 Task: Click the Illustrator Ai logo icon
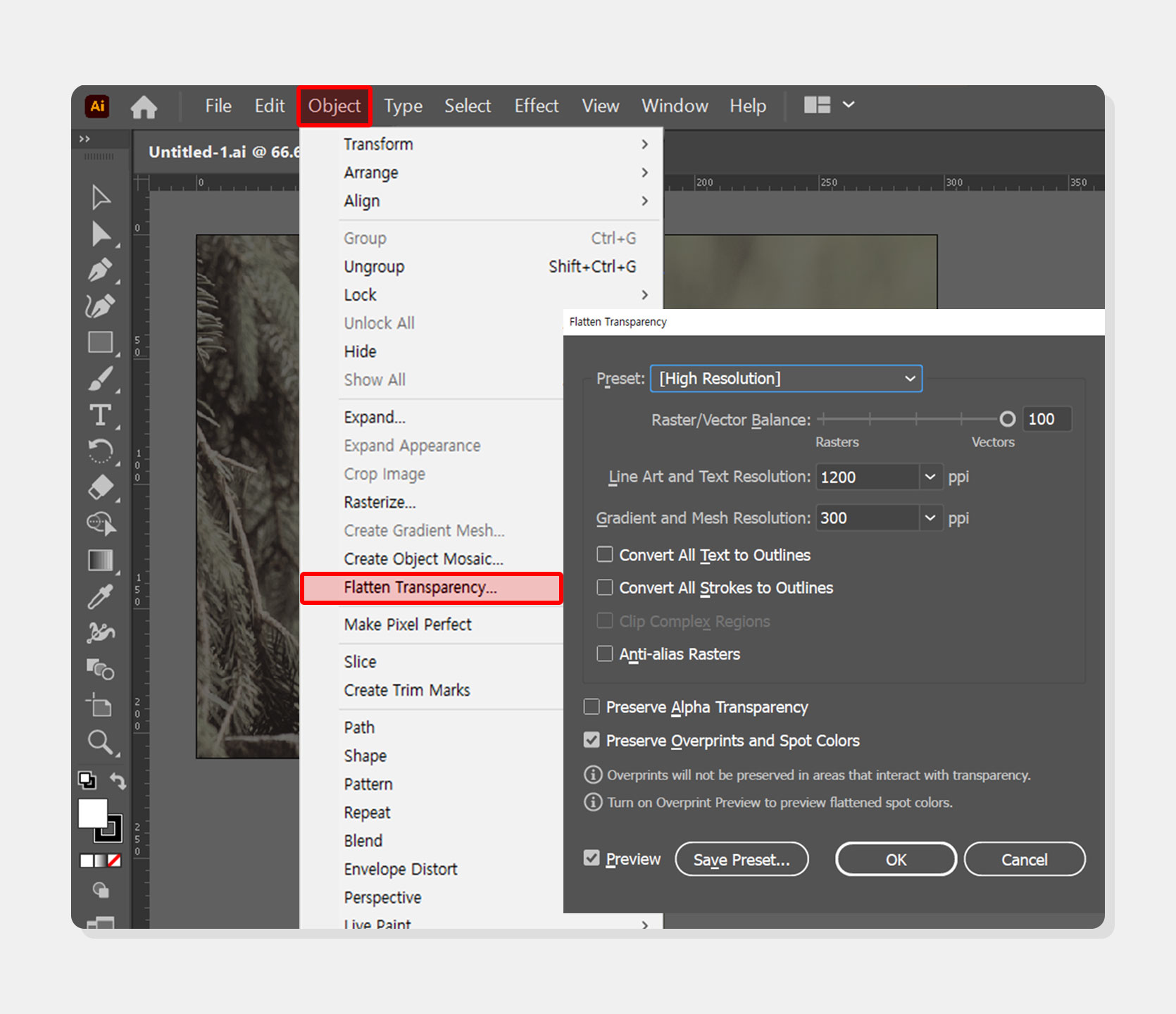(98, 106)
